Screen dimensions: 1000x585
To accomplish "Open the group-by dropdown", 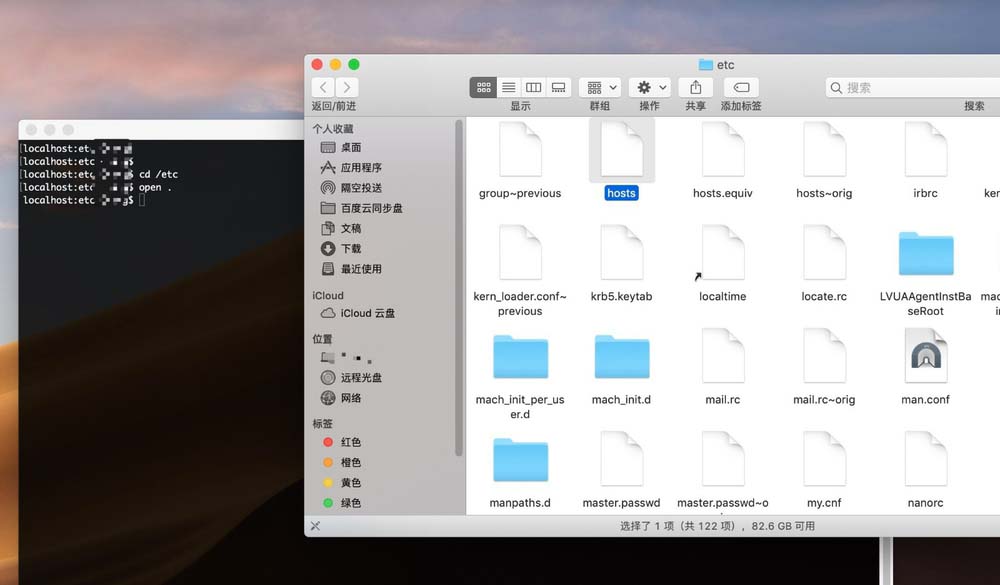I will (600, 87).
